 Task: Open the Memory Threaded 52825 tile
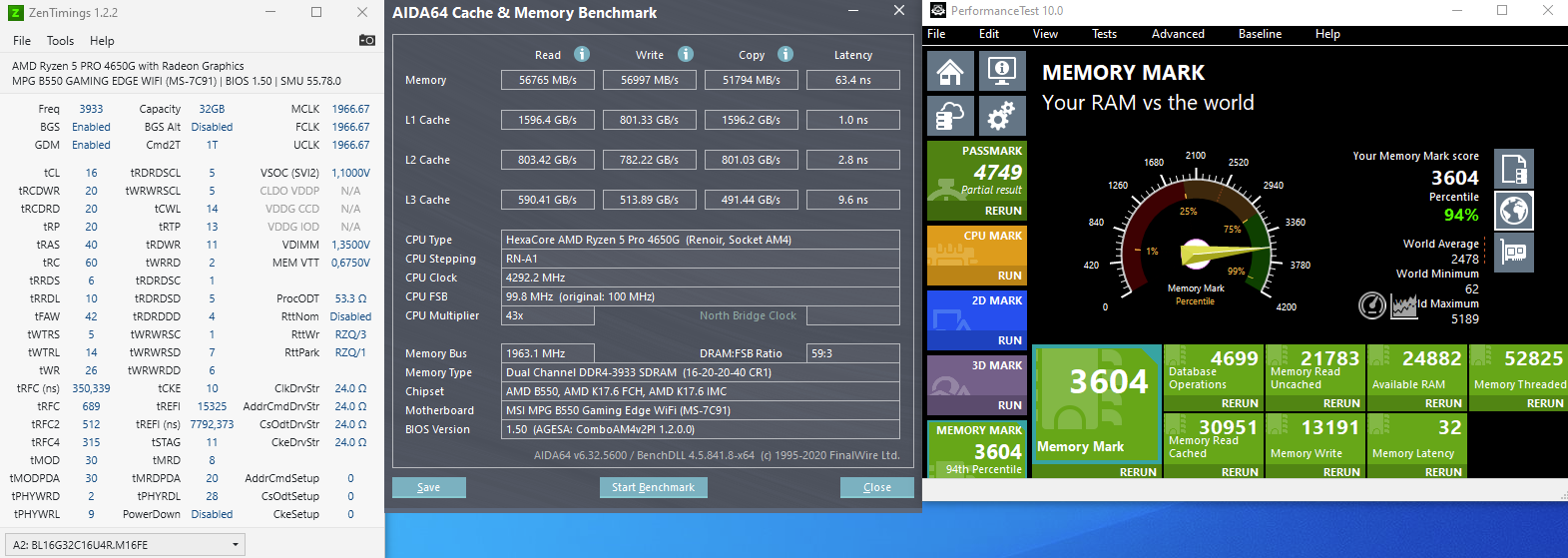[x=1518, y=377]
